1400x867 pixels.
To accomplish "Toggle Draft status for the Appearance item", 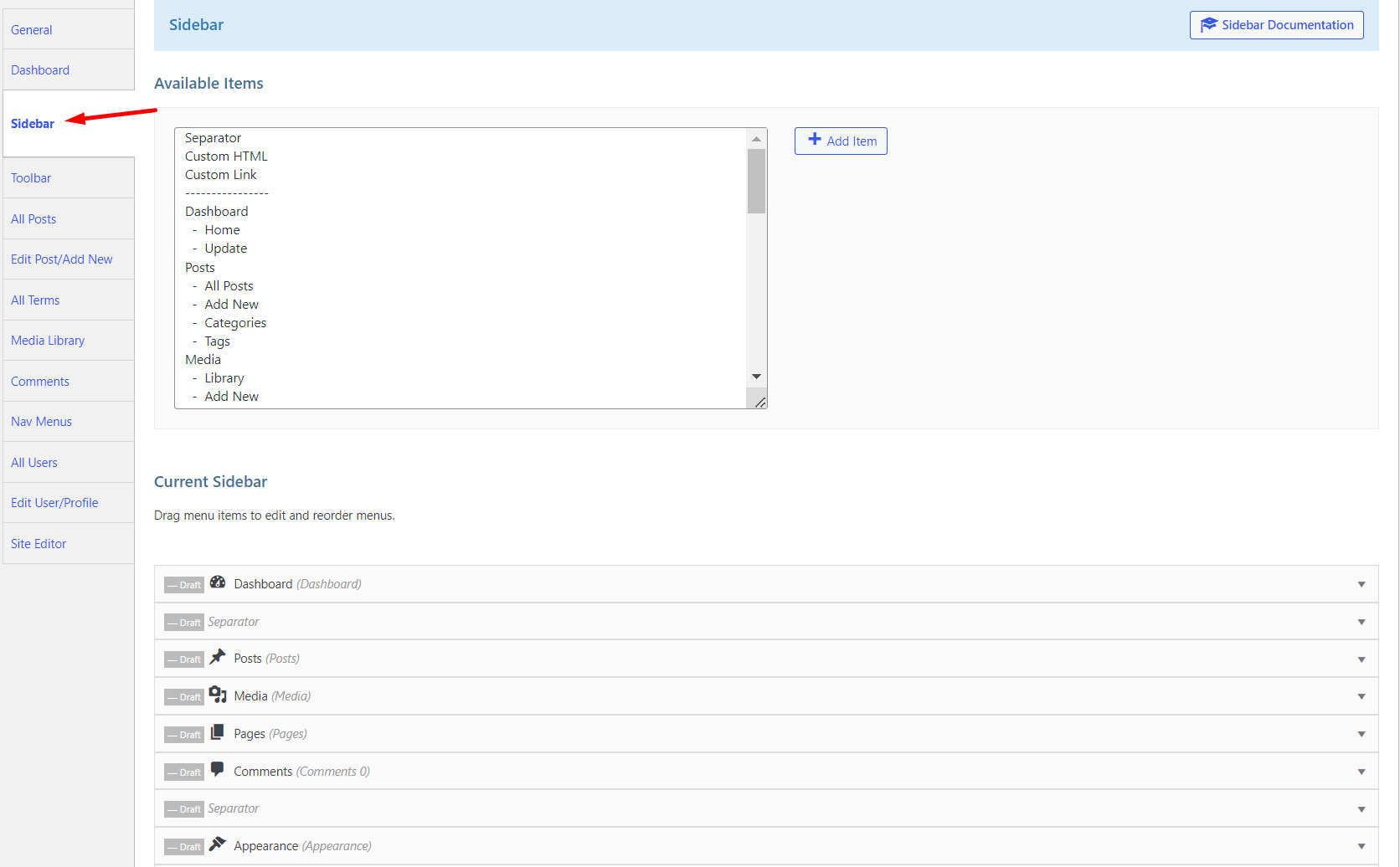I will (x=183, y=846).
